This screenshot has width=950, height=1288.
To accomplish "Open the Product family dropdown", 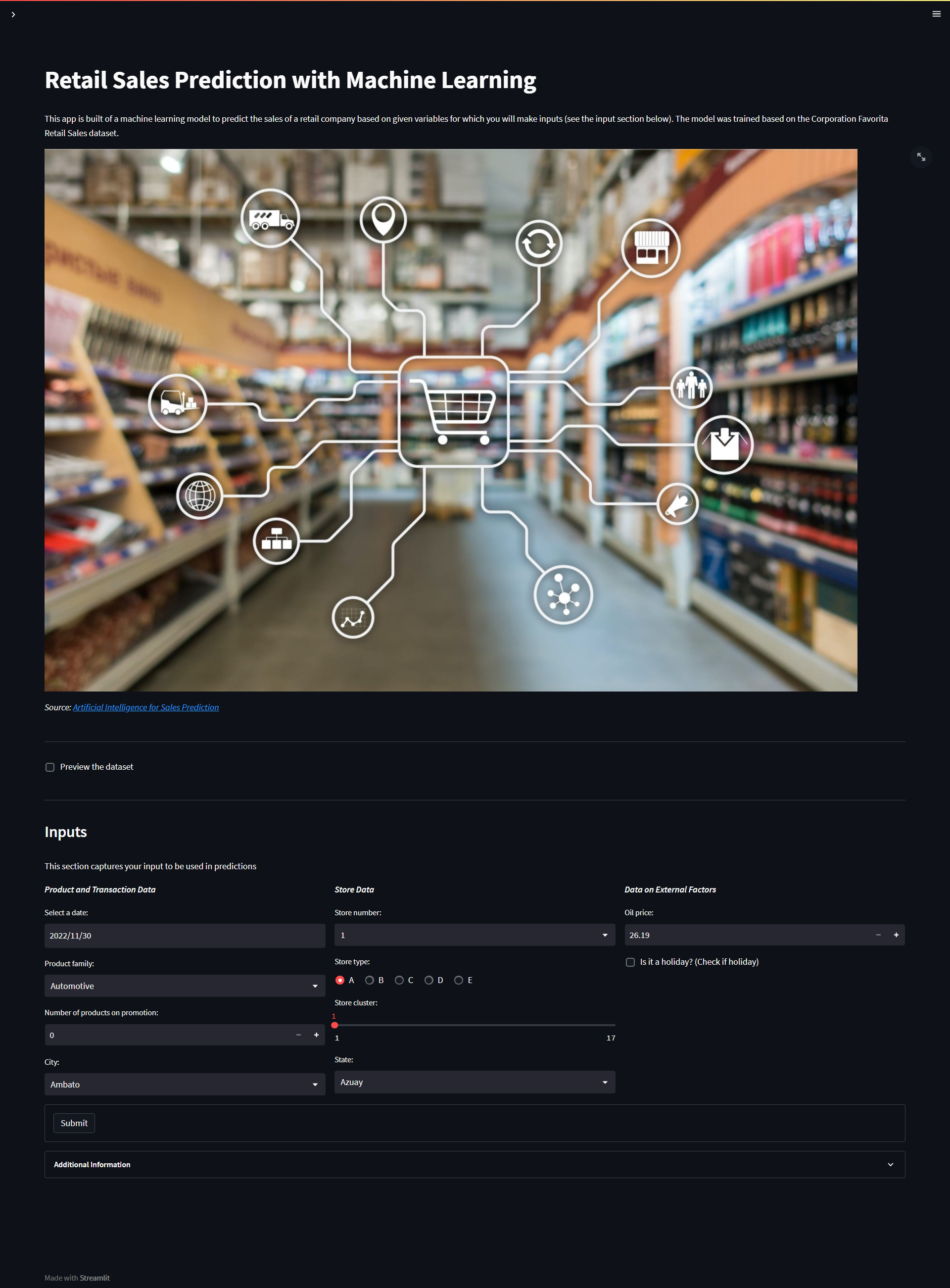I will 185,986.
